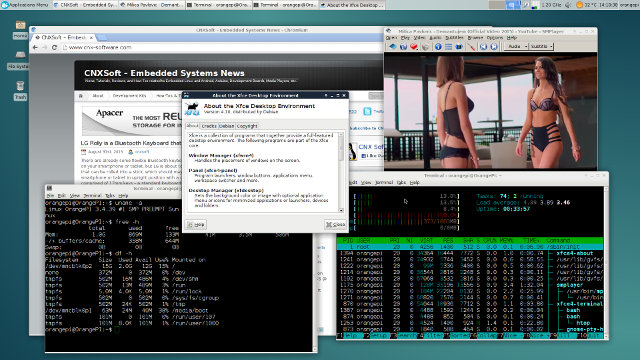Click the grey icon in SMPlayer's toolbar
The width and height of the screenshot is (640, 360).
pyautogui.click(x=425, y=47)
